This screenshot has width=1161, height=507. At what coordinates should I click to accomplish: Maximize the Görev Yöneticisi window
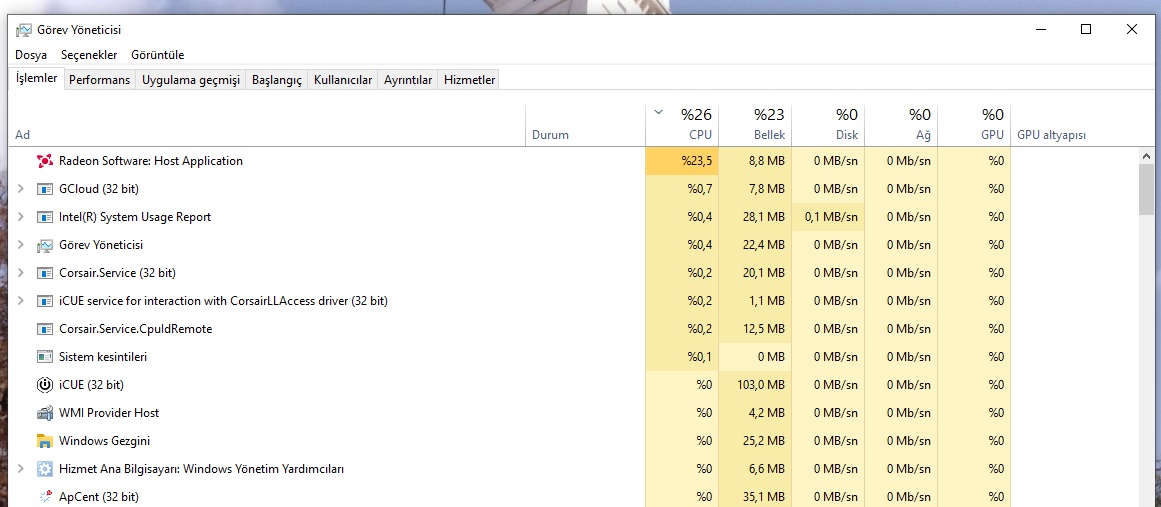[1085, 30]
